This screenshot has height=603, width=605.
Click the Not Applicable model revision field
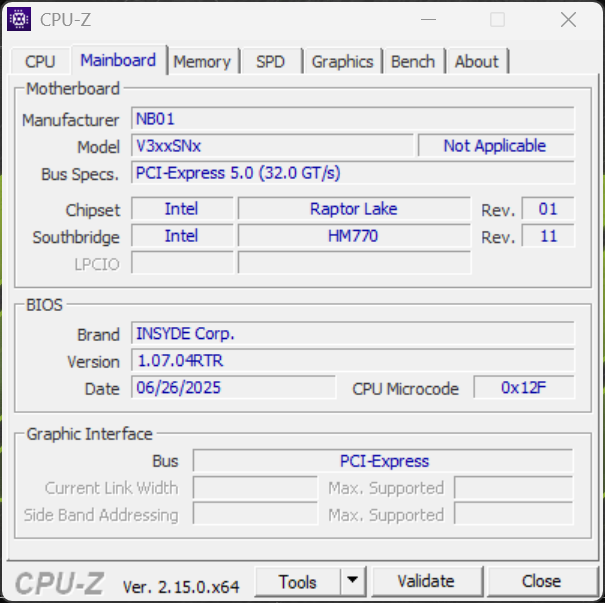click(496, 145)
